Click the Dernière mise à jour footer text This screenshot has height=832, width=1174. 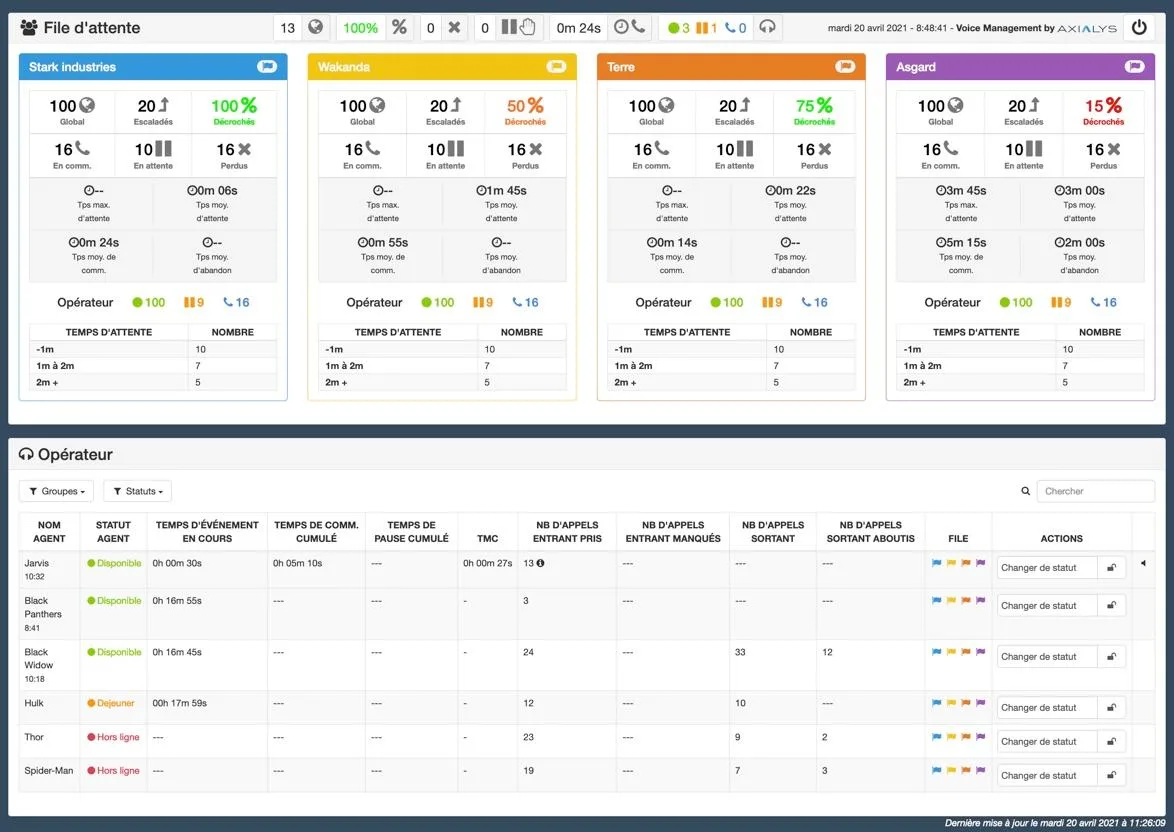pyautogui.click(x=1054, y=823)
